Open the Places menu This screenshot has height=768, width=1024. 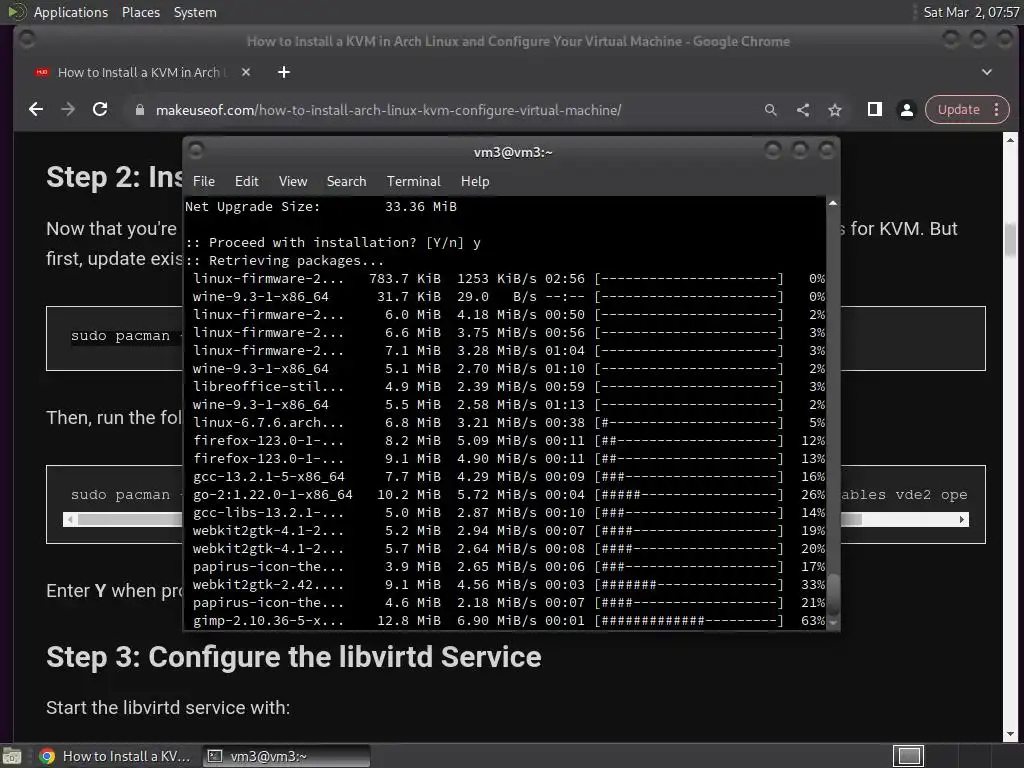click(140, 12)
